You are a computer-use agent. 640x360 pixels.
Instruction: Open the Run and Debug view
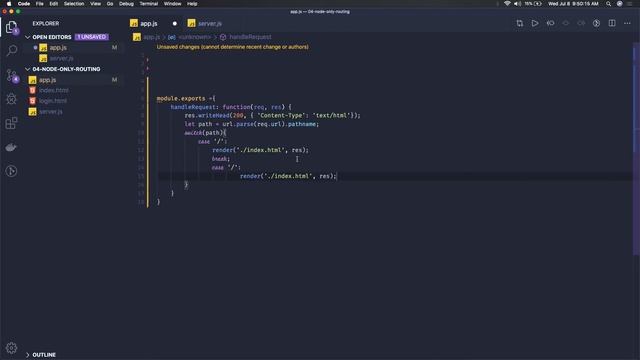11,99
